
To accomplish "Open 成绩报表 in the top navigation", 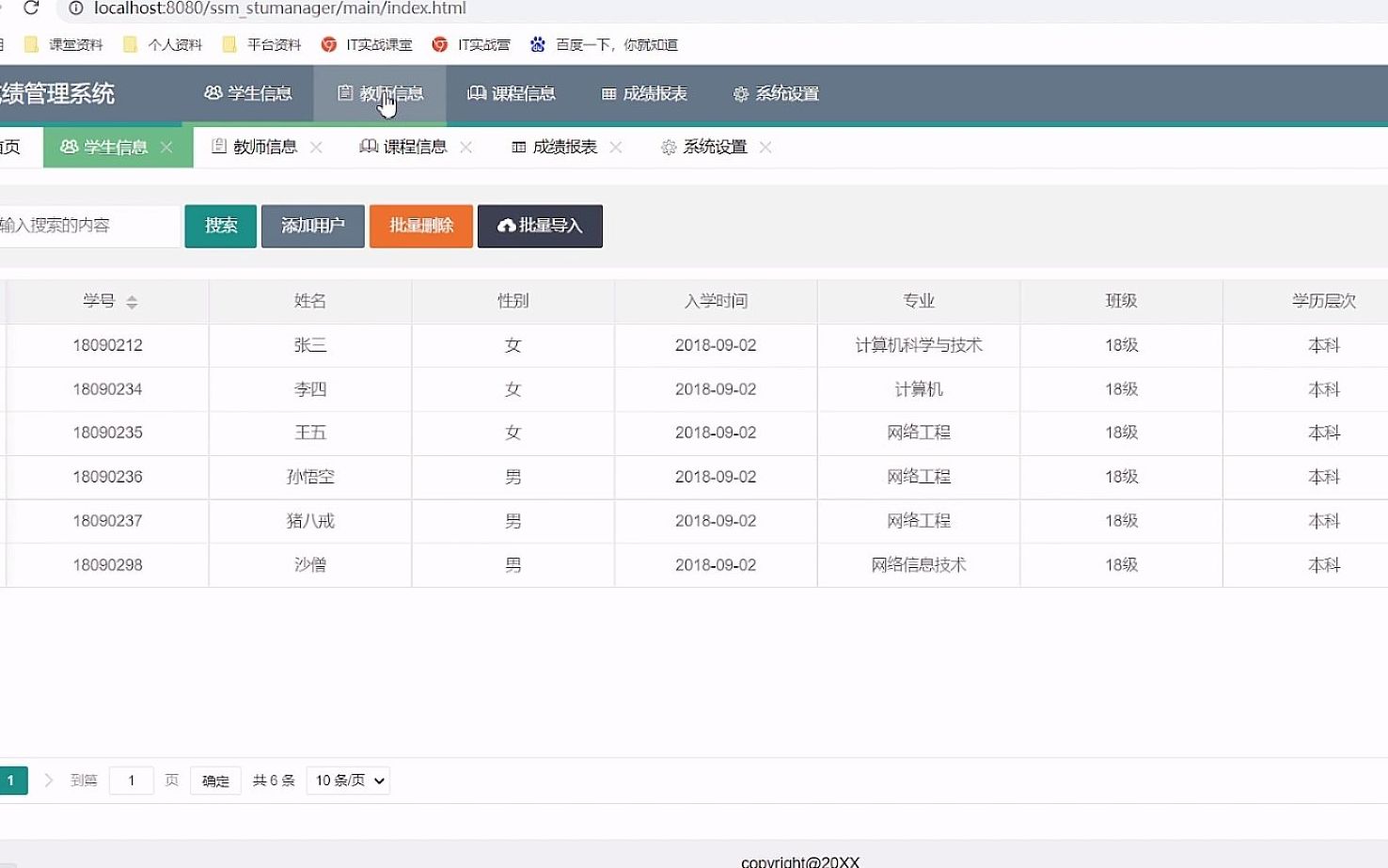I will tap(644, 93).
